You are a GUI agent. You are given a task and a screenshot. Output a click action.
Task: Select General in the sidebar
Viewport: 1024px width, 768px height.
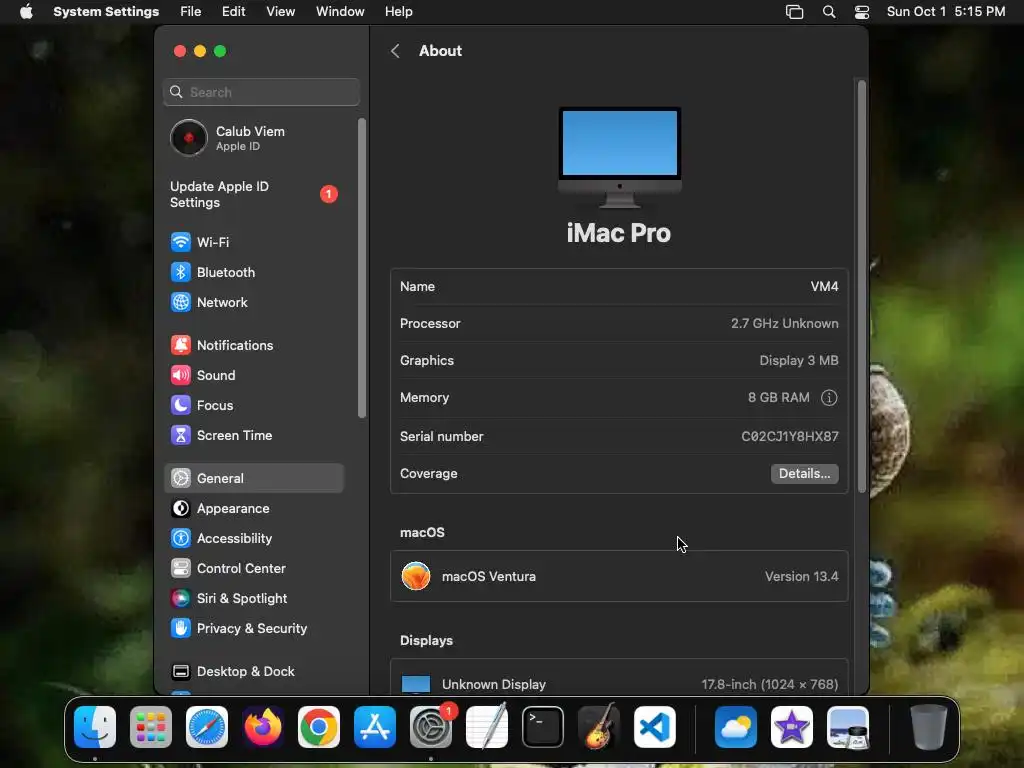pos(253,479)
